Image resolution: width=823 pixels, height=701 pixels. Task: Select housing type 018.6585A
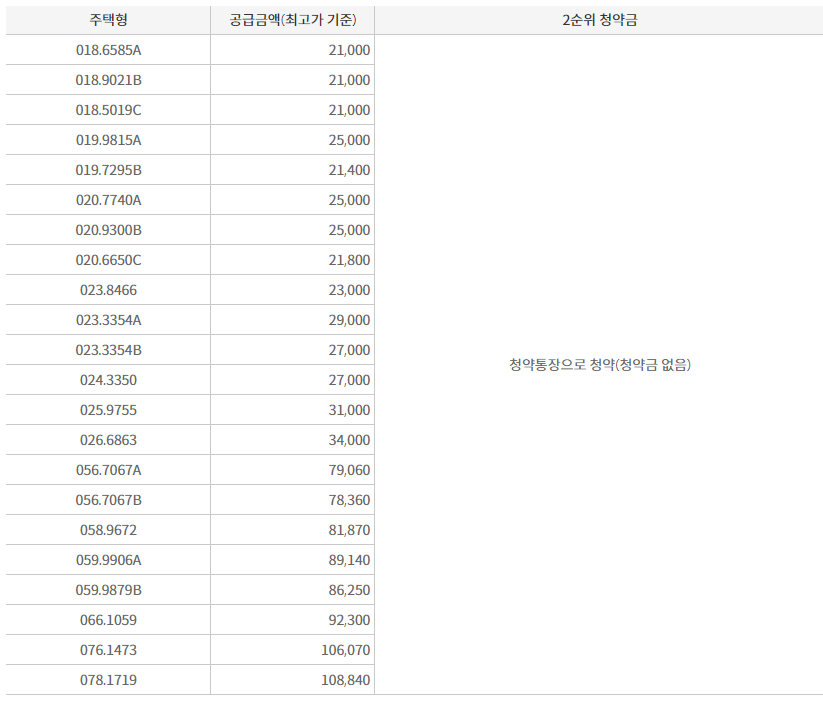point(108,50)
